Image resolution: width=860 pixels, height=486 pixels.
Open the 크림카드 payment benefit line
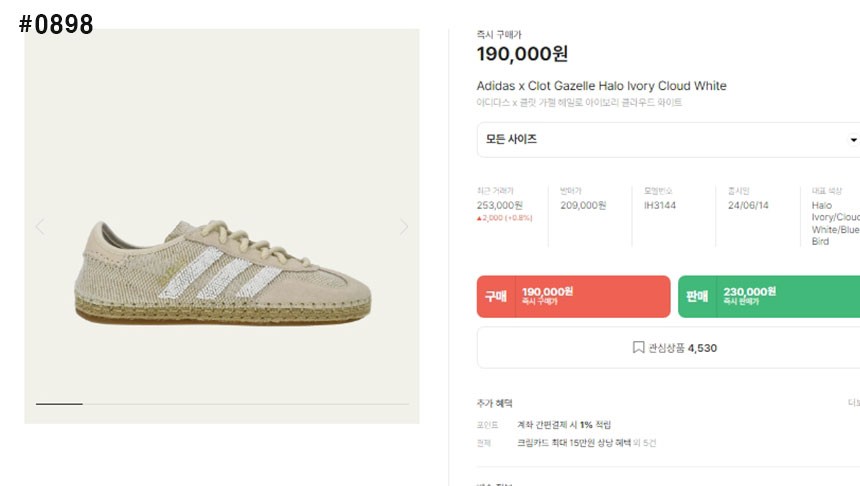(x=586, y=442)
